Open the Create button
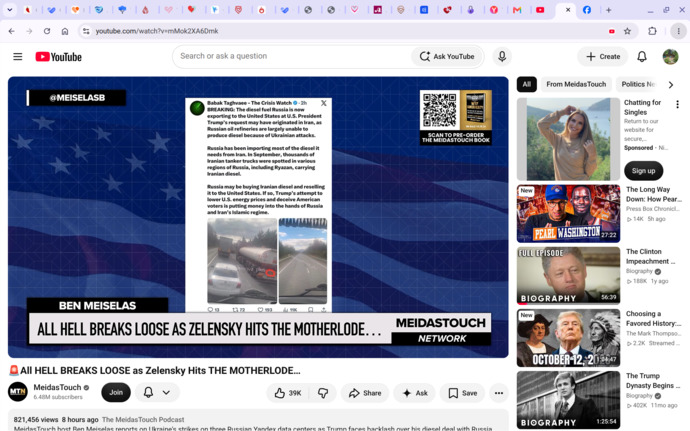Viewport: 690px width, 431px height. [x=603, y=56]
